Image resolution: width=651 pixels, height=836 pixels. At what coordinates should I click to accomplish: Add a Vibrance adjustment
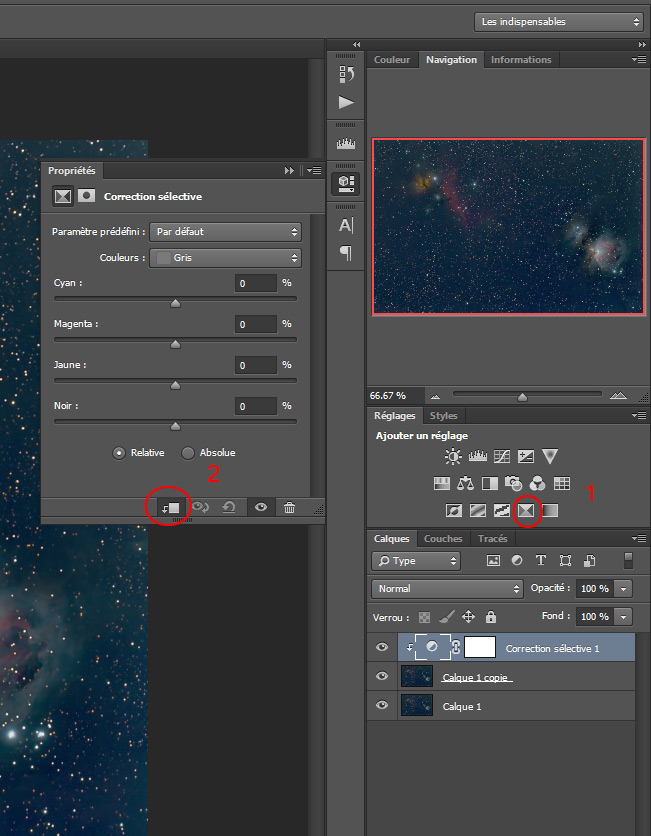tap(550, 456)
